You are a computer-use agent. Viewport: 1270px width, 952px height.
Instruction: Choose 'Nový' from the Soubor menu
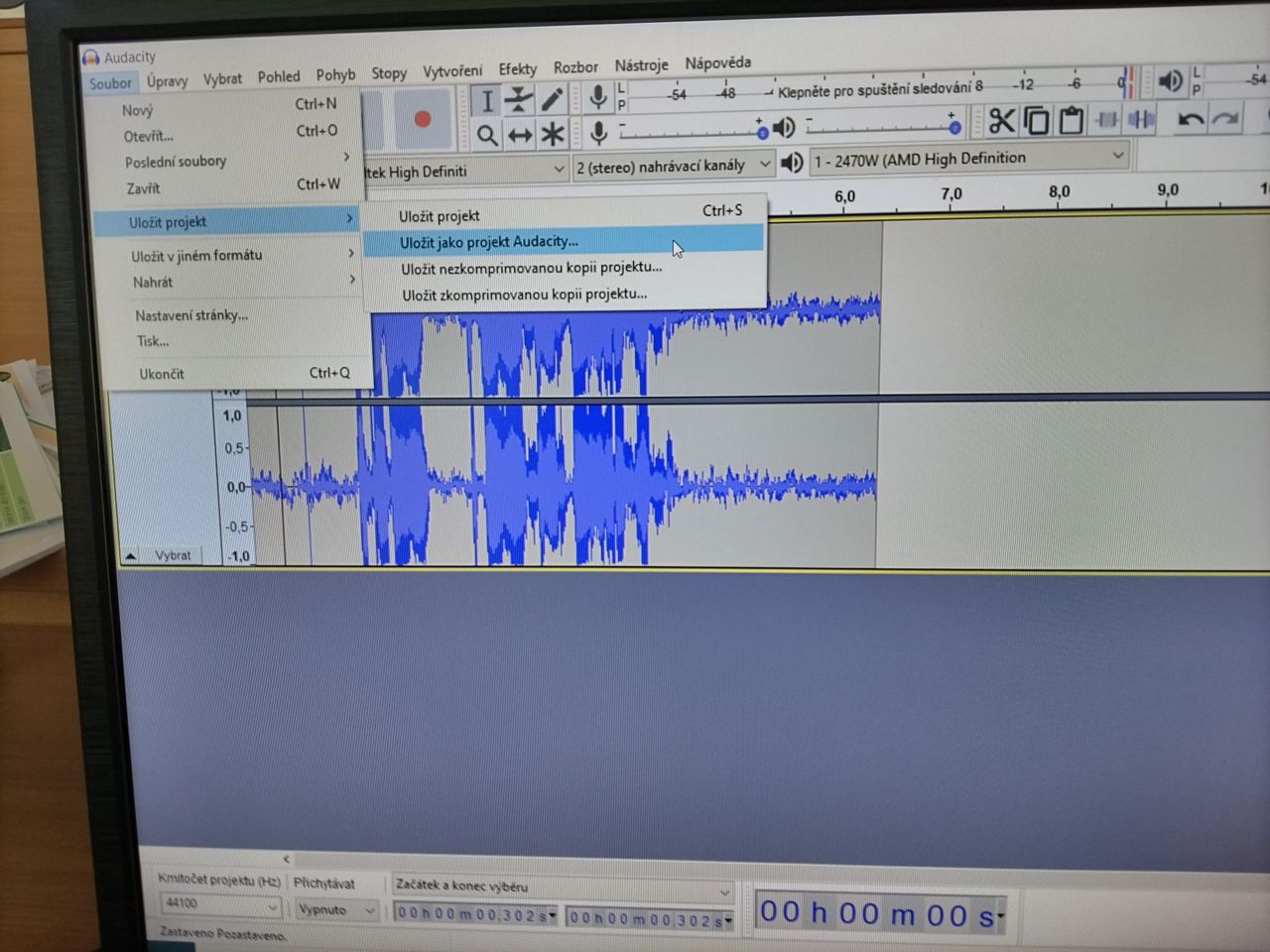[230, 107]
